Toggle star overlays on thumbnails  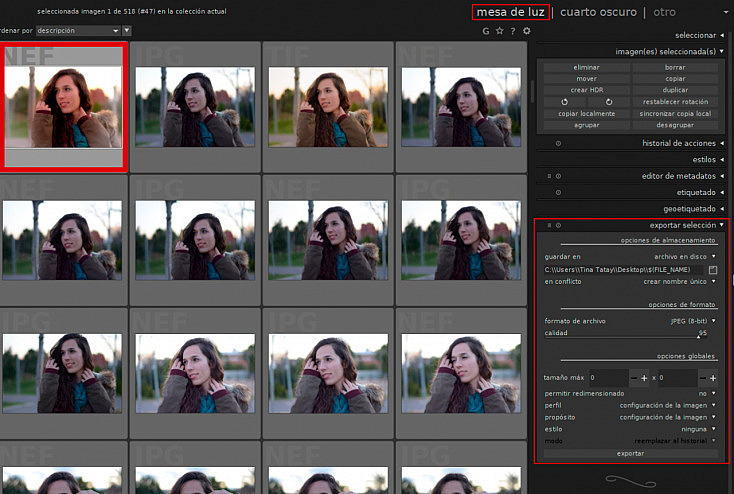click(499, 31)
